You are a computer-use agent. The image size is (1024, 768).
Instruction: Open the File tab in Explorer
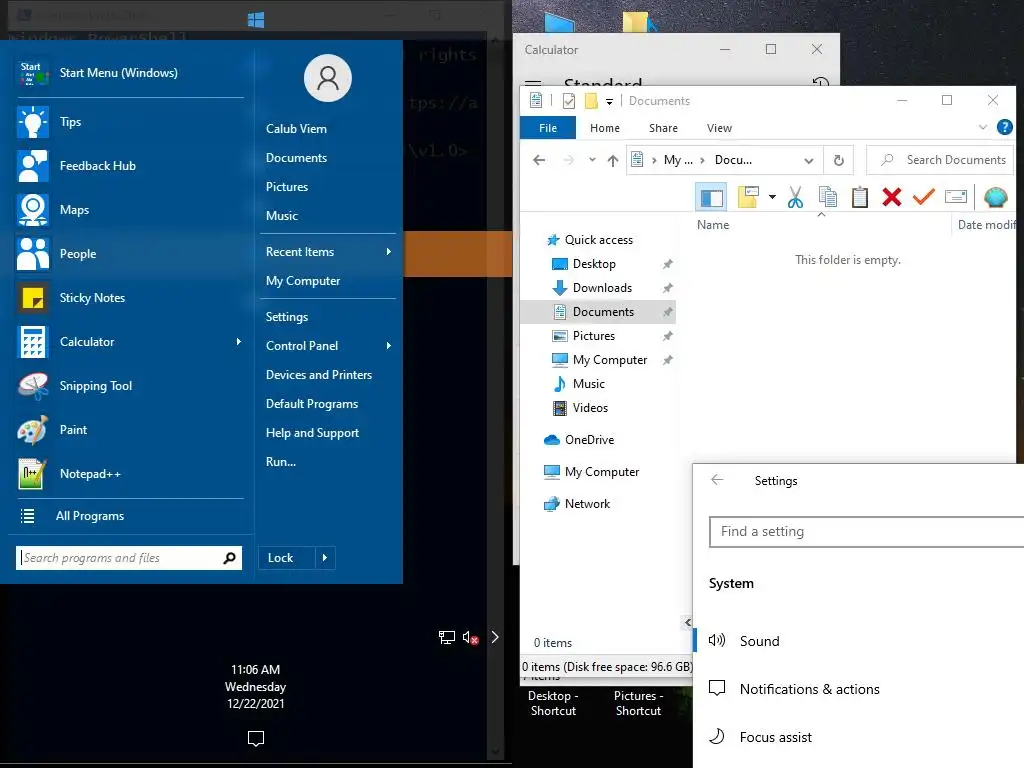548,128
